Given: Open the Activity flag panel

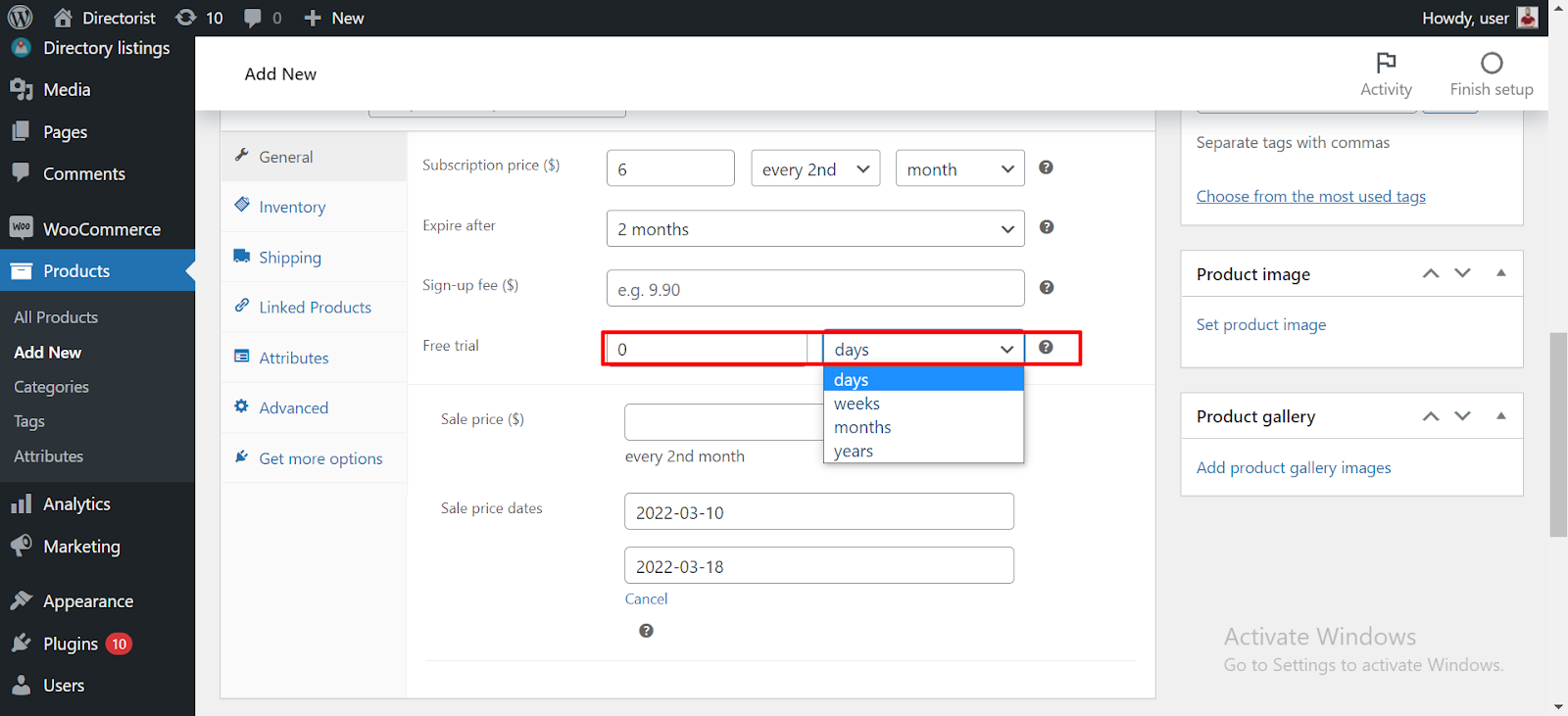Looking at the screenshot, I should pos(1386,73).
